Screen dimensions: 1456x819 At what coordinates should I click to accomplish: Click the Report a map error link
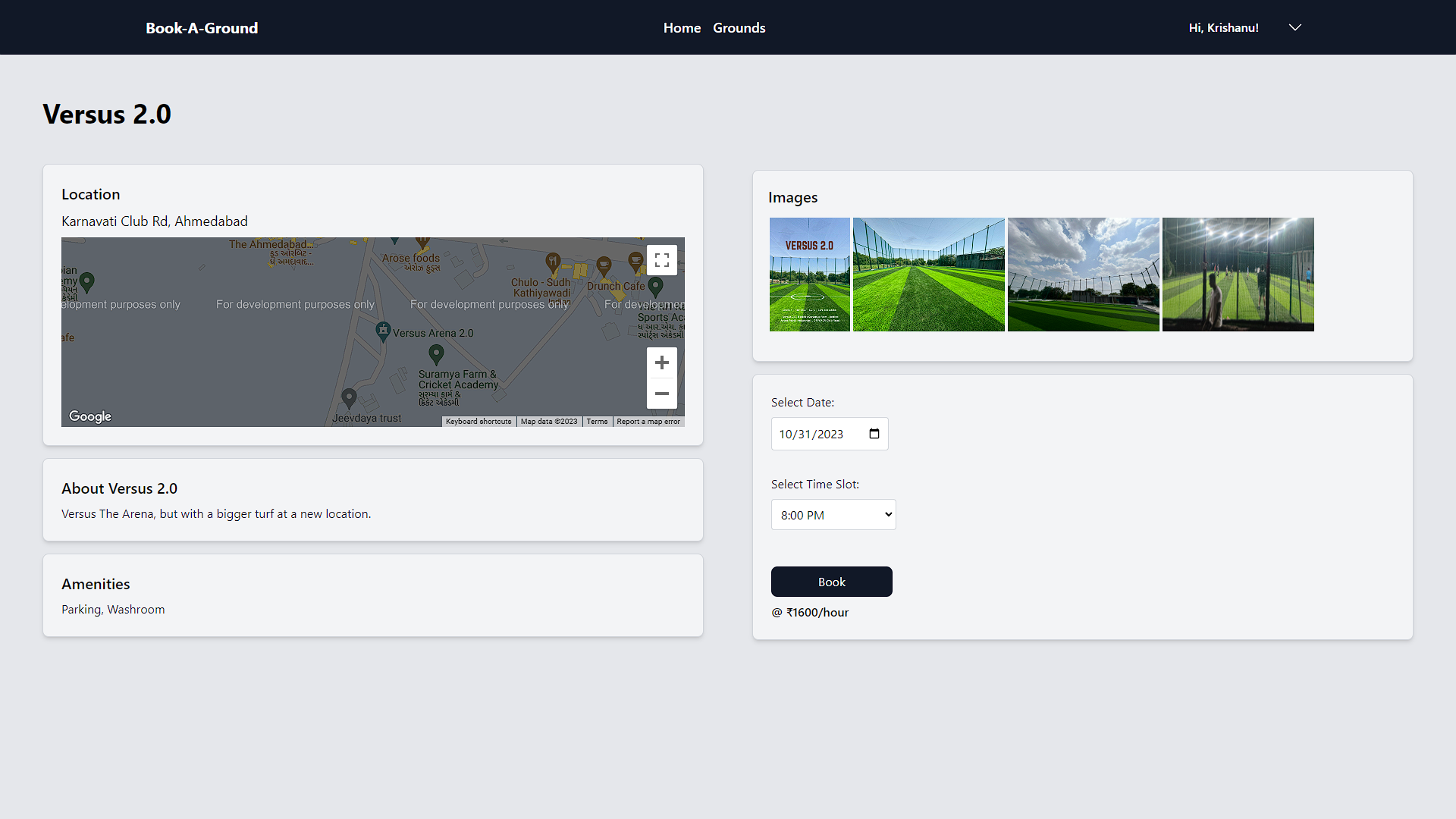[x=648, y=421]
